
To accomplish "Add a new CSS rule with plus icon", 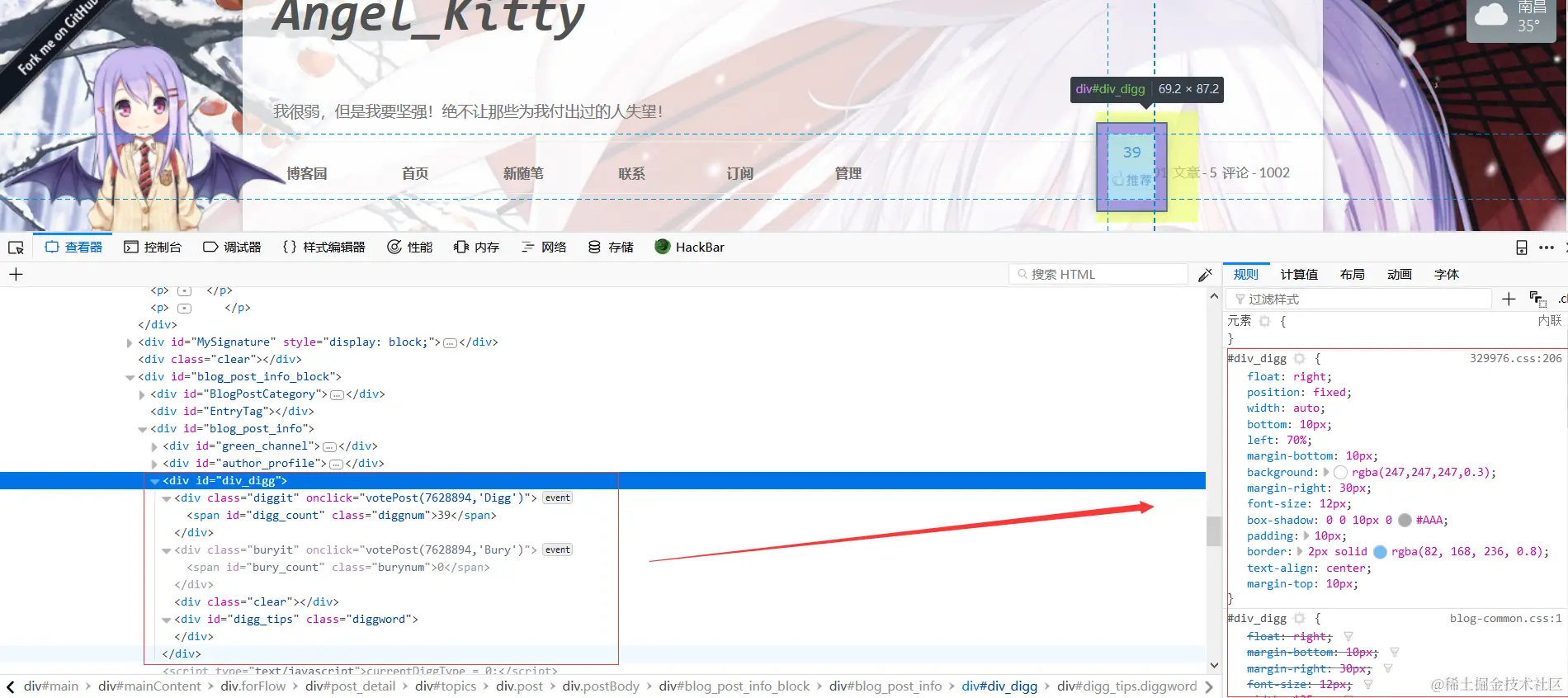I will click(1509, 299).
